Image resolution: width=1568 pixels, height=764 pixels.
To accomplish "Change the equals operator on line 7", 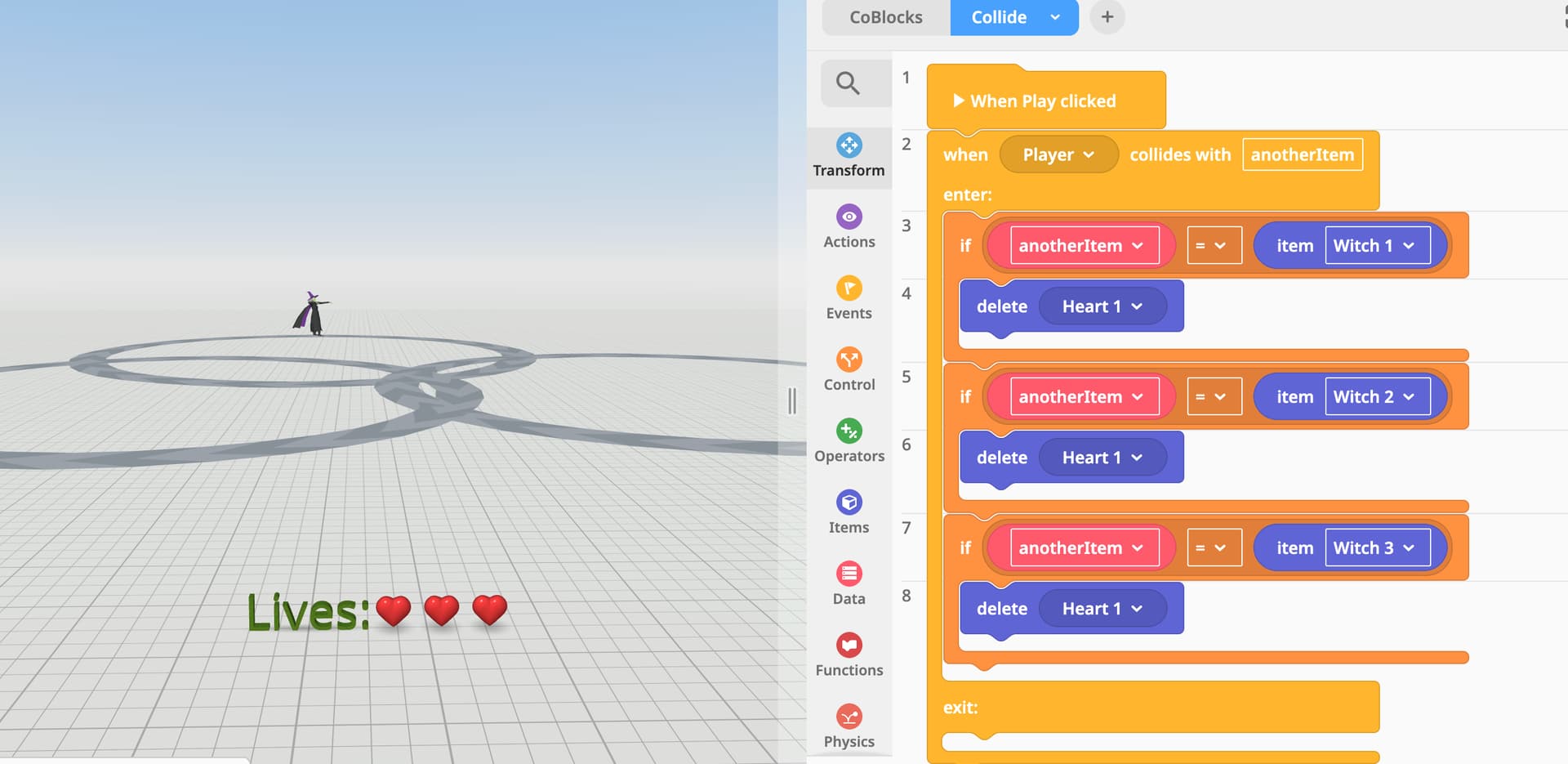I will (x=1214, y=547).
